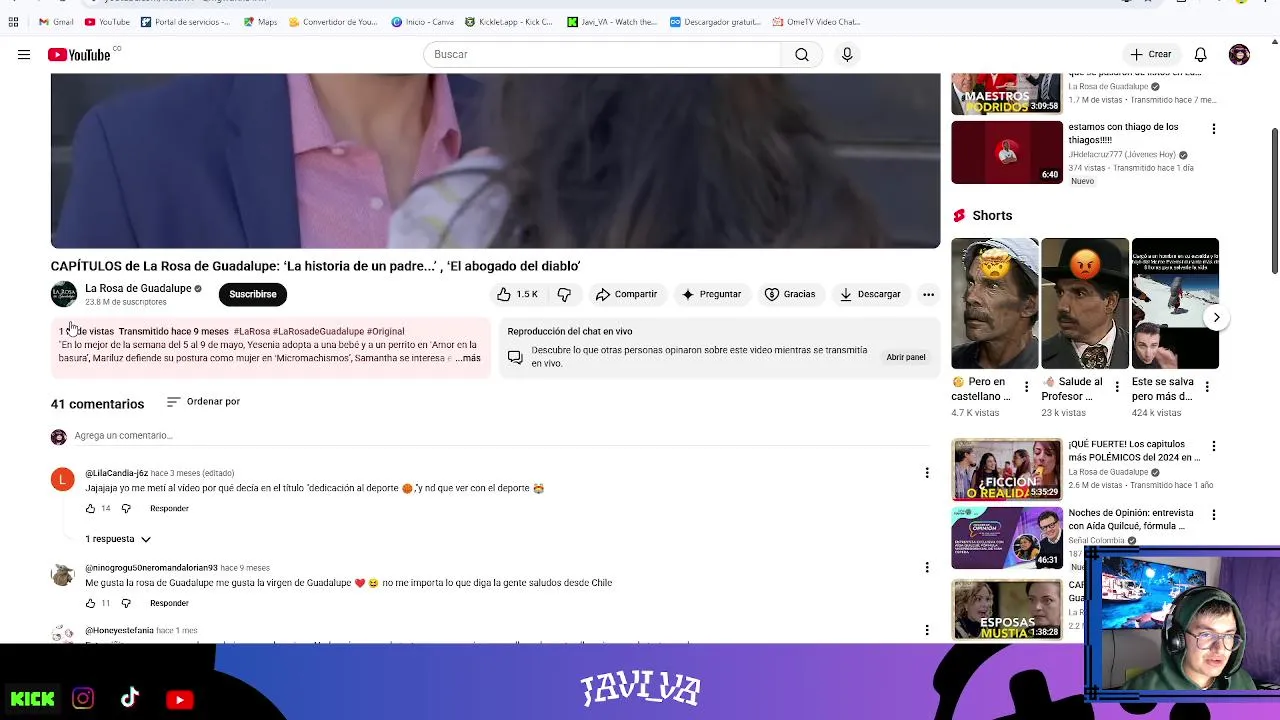This screenshot has height=720, width=1280.
Task: Click in the Buscar search field
Action: point(602,55)
